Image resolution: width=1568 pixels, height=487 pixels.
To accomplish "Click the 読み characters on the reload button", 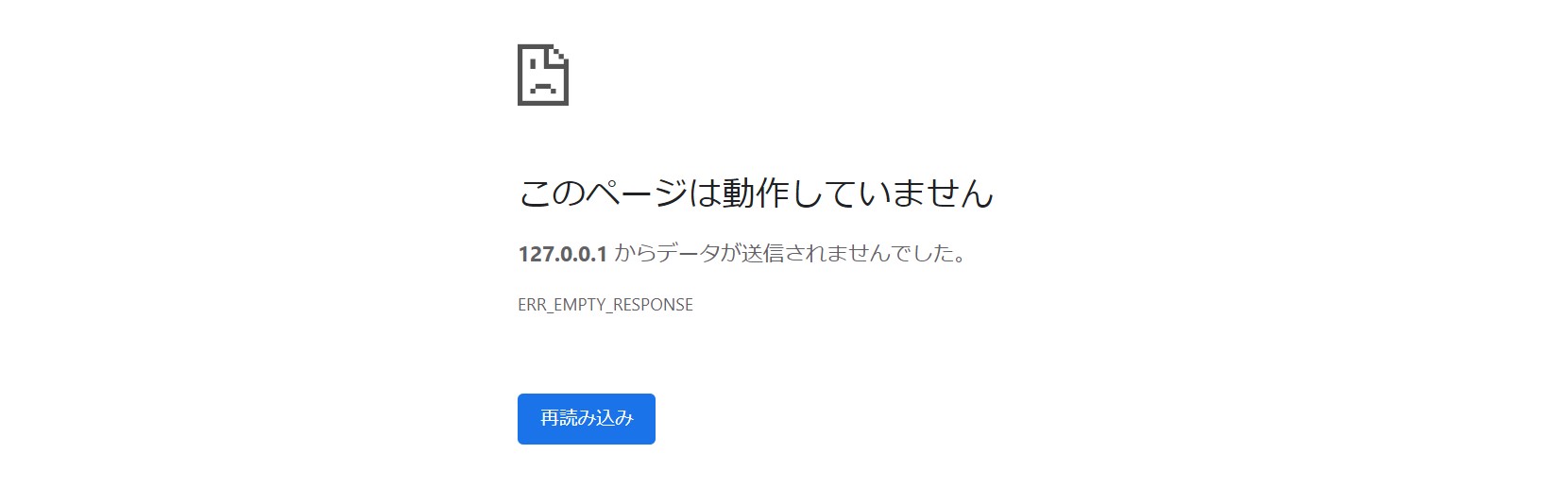I will (x=577, y=418).
